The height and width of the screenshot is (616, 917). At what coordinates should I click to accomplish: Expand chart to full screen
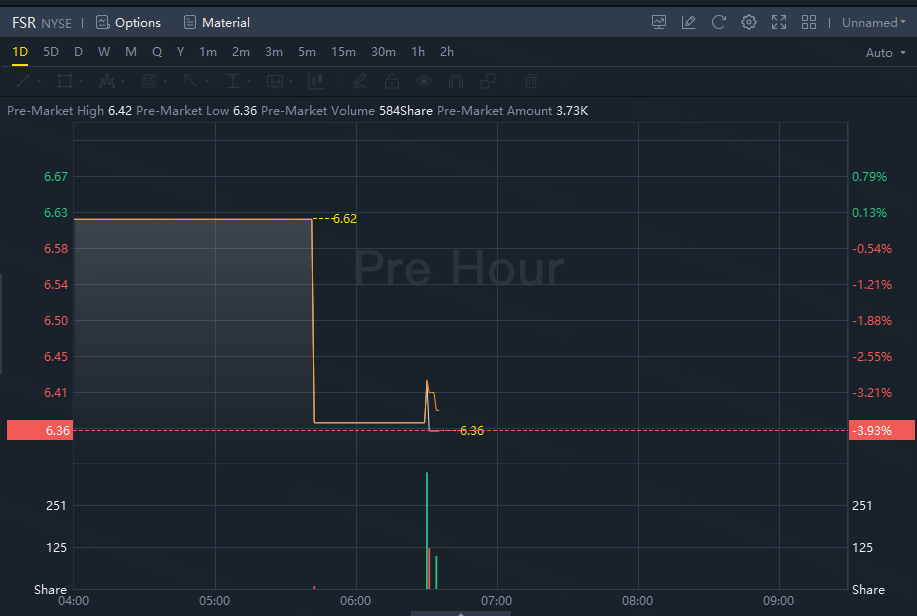778,22
